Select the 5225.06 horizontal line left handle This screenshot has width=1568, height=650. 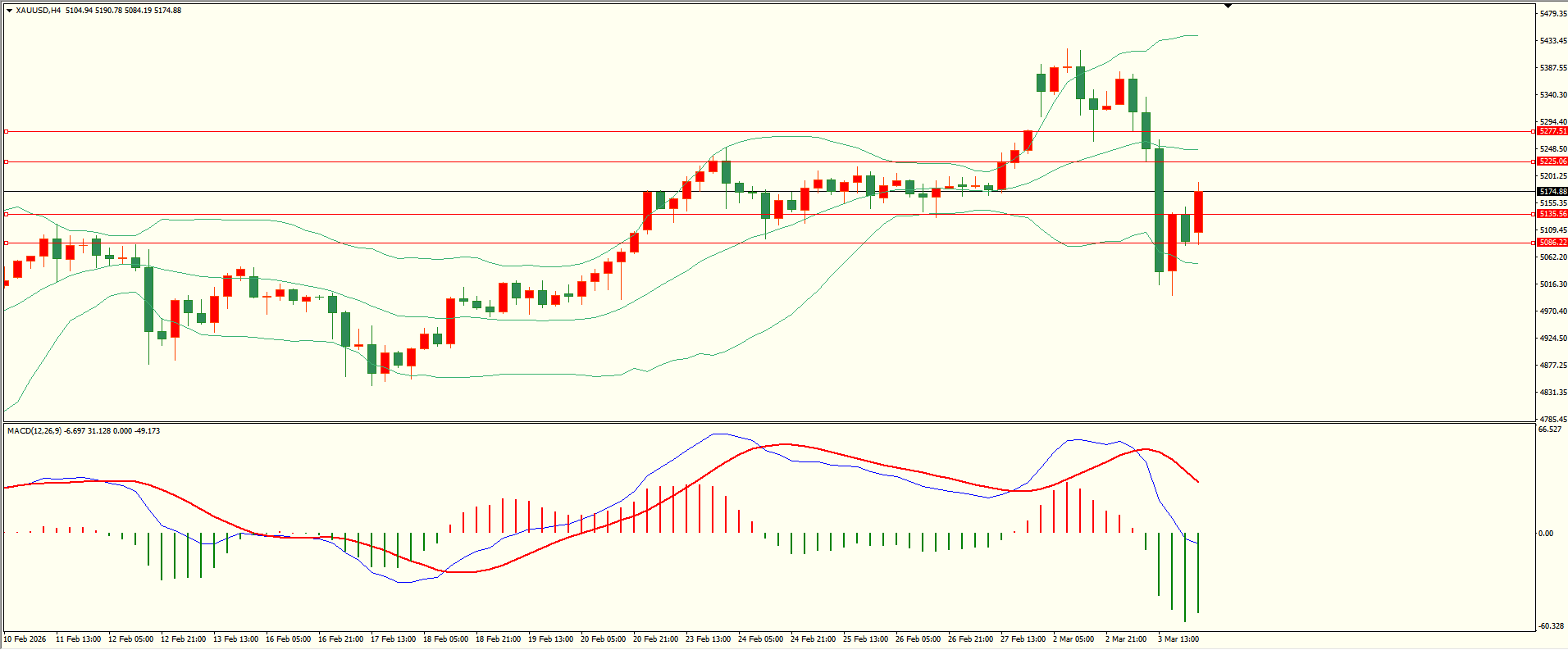6,161
